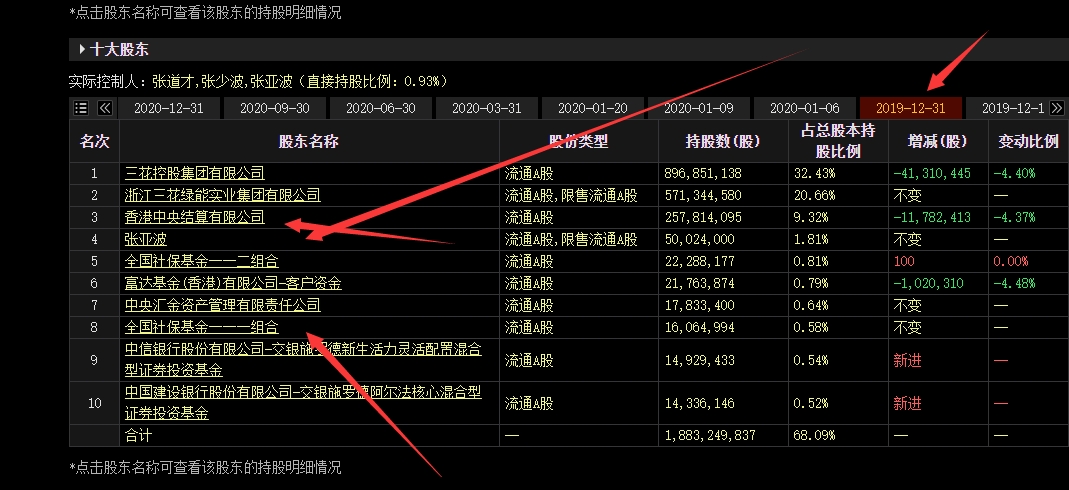Select the 2020-01-06 date tab

(805, 108)
